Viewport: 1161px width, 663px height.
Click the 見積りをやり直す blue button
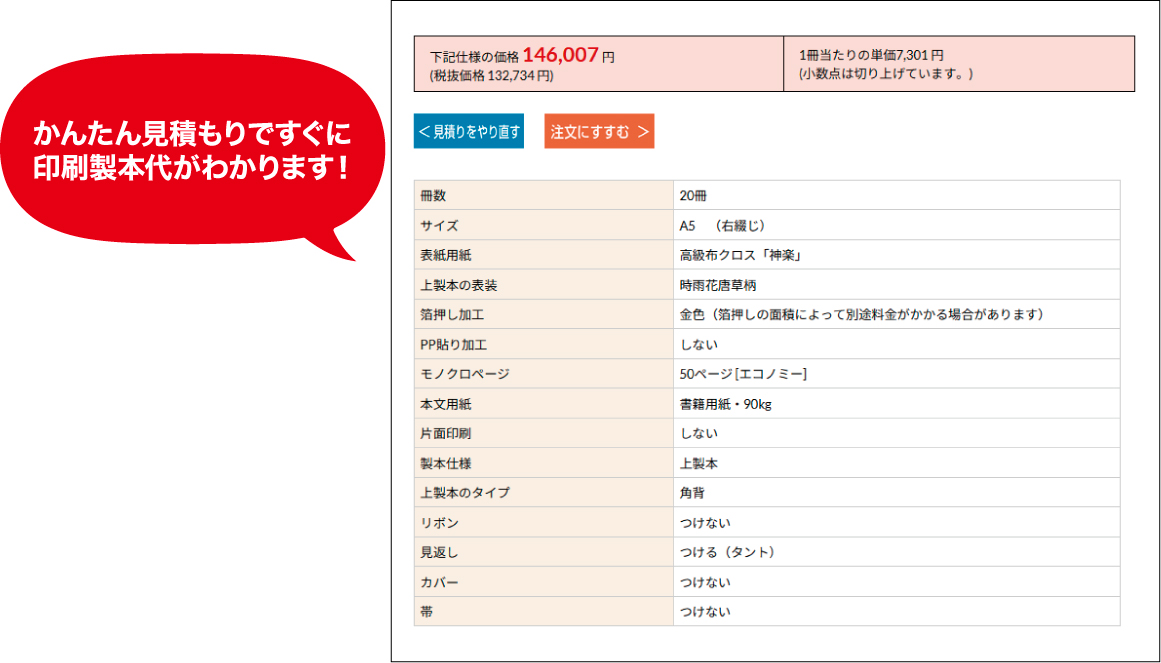(469, 132)
